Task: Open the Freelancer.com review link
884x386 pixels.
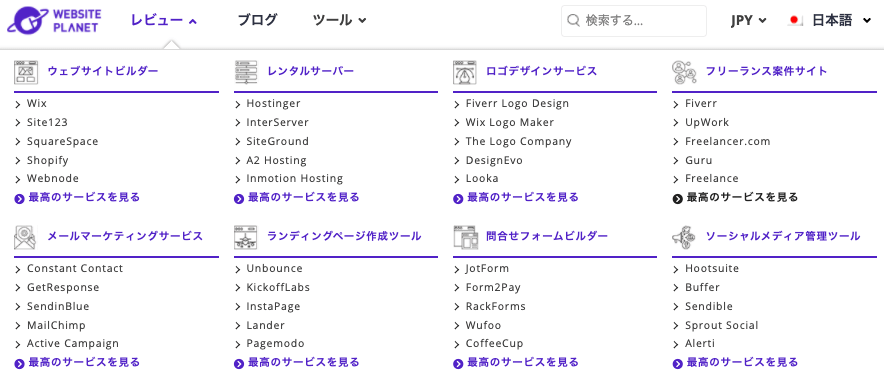Action: click(x=727, y=141)
